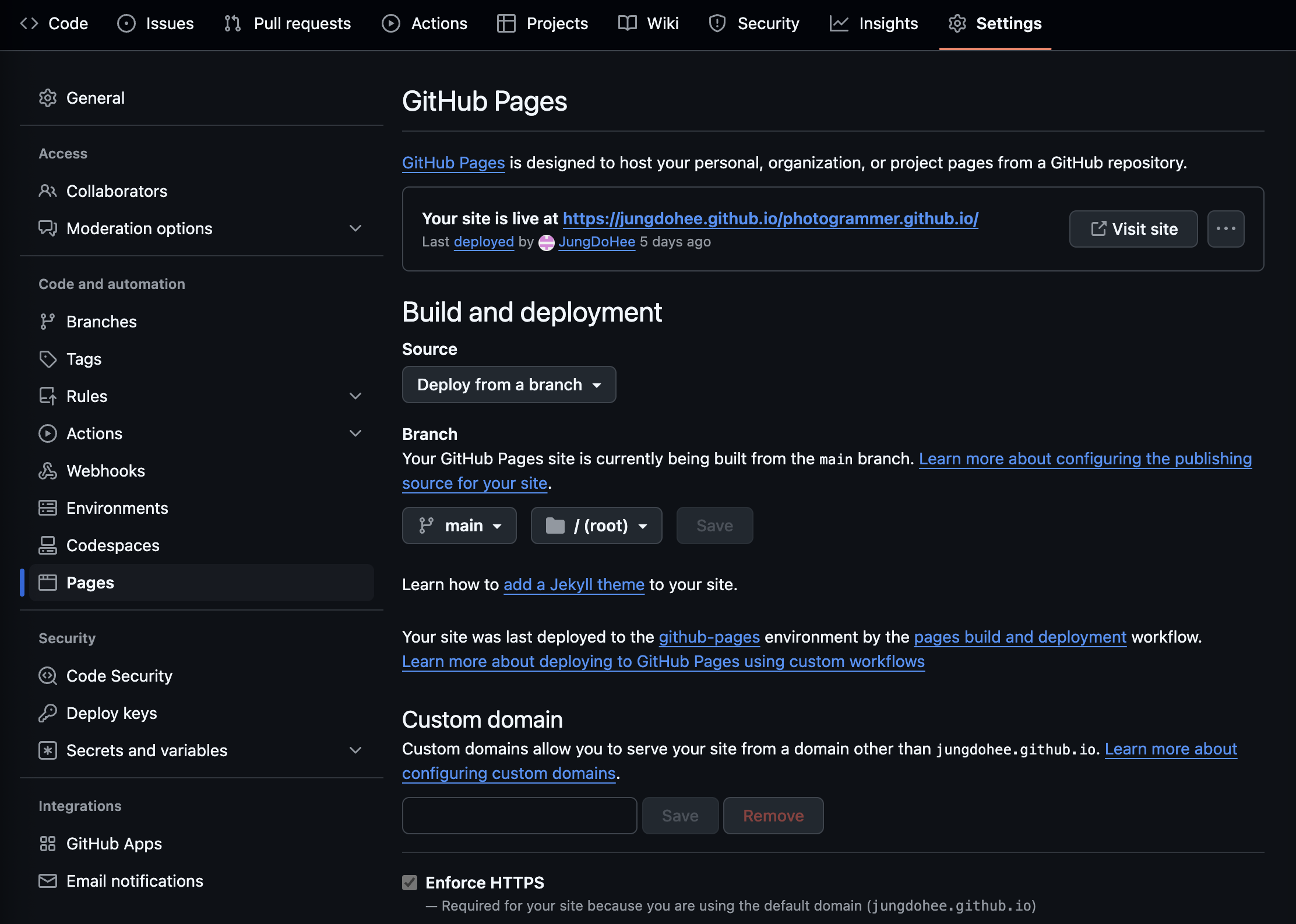
Task: Open the pages build and deployment link
Action: coord(1020,637)
